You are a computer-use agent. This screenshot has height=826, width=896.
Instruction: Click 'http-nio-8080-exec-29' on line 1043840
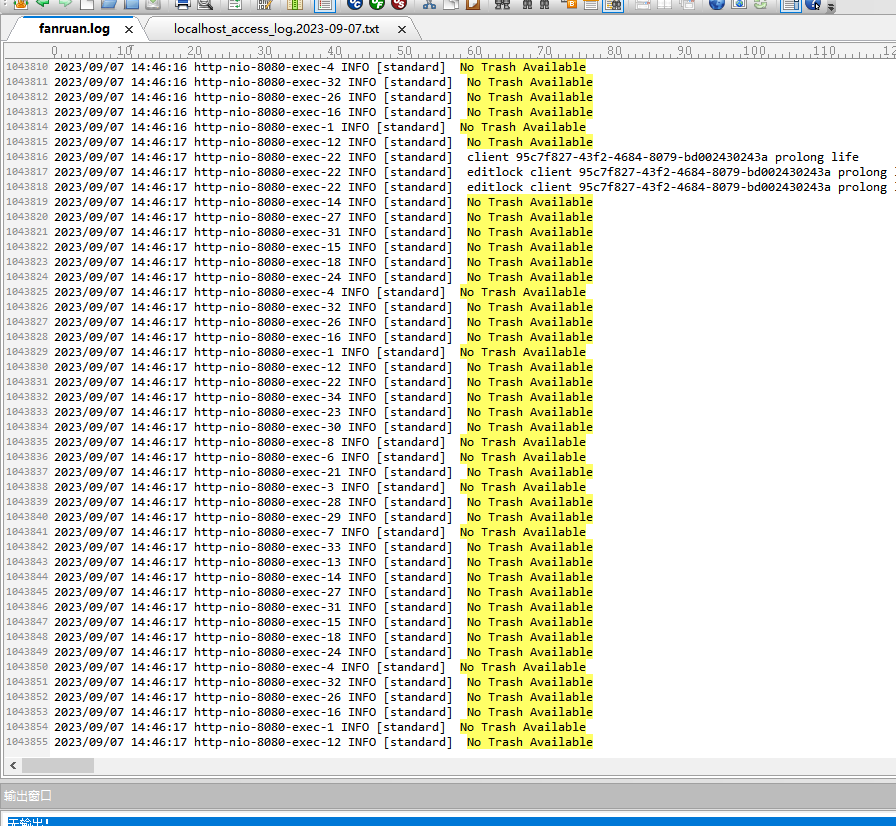coord(267,517)
